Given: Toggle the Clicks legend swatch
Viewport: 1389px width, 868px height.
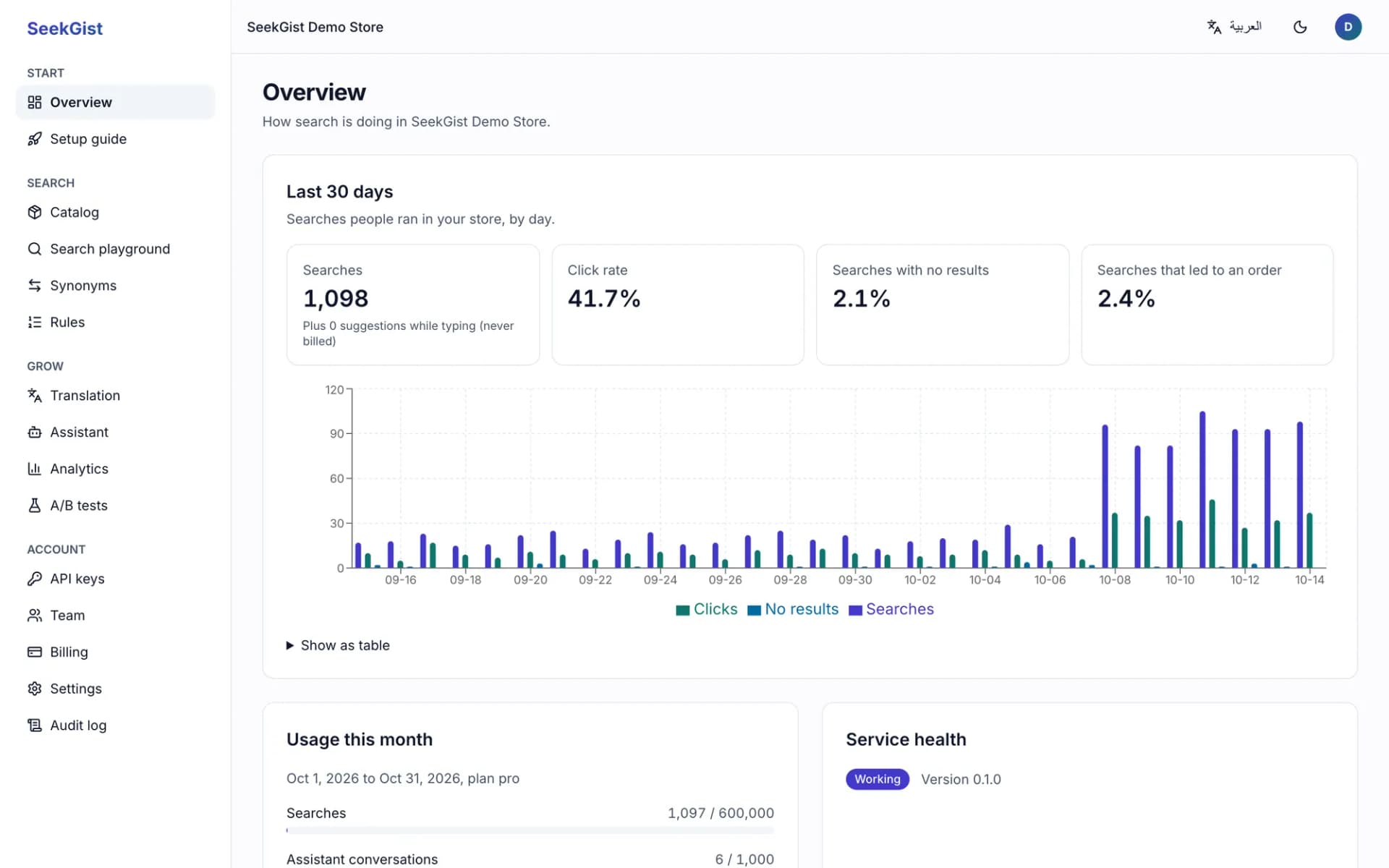Looking at the screenshot, I should point(682,610).
